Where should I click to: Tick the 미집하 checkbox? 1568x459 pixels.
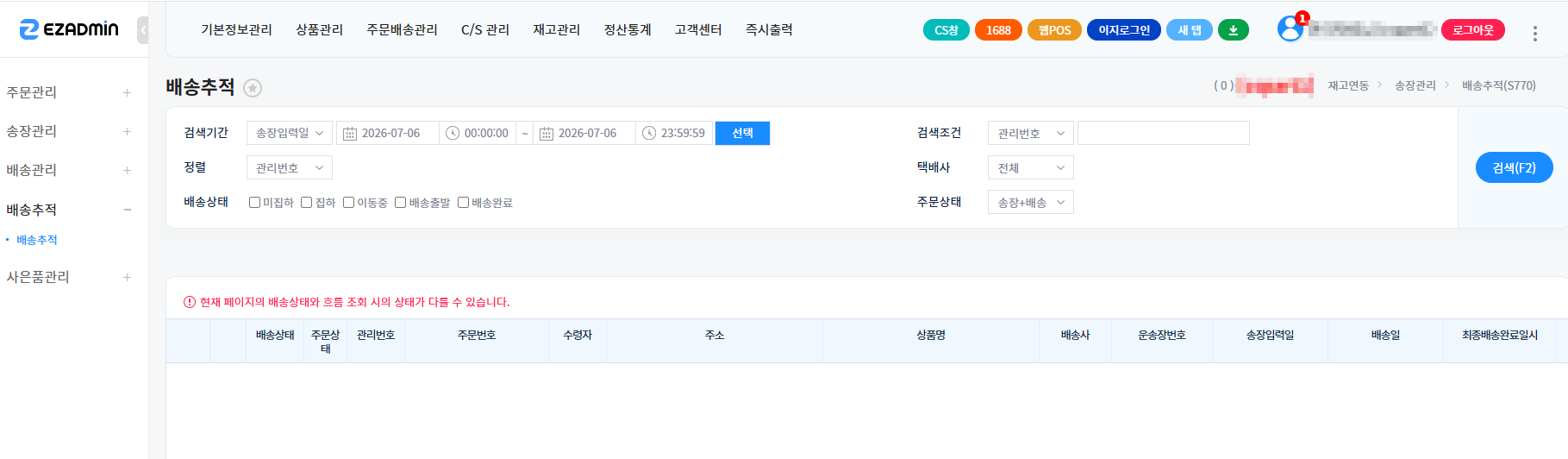(254, 203)
